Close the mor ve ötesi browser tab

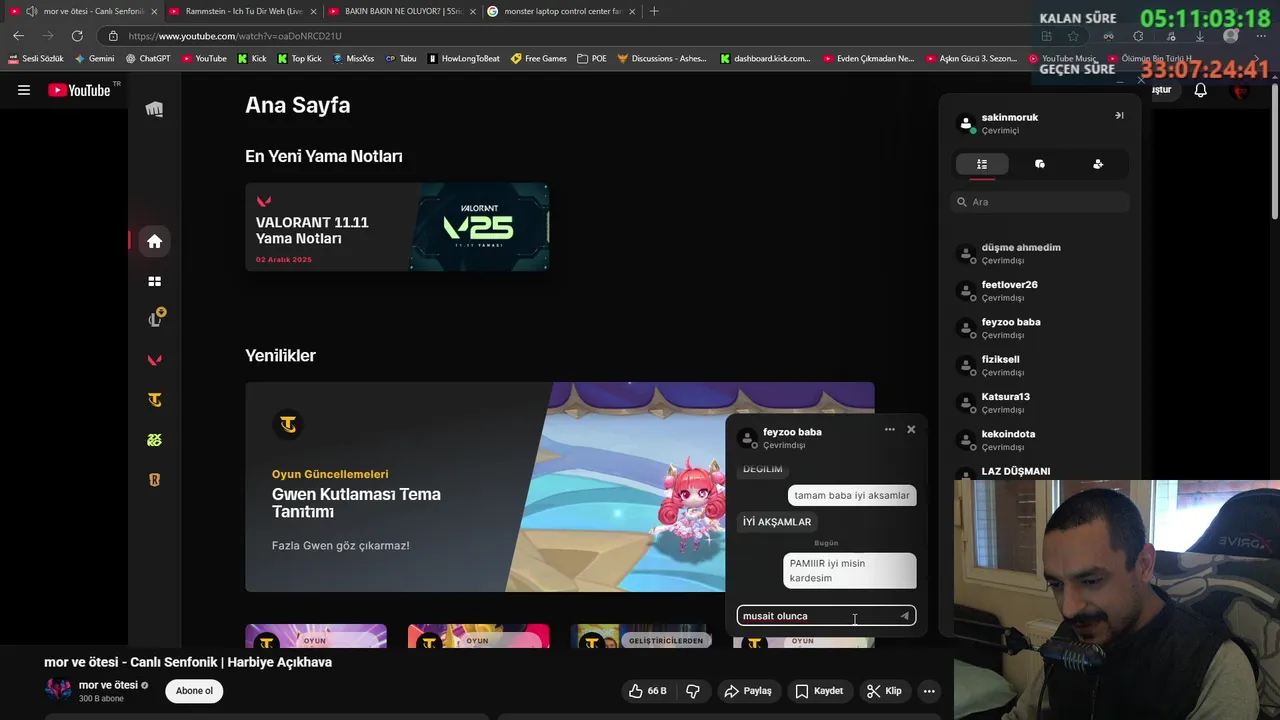coord(154,11)
